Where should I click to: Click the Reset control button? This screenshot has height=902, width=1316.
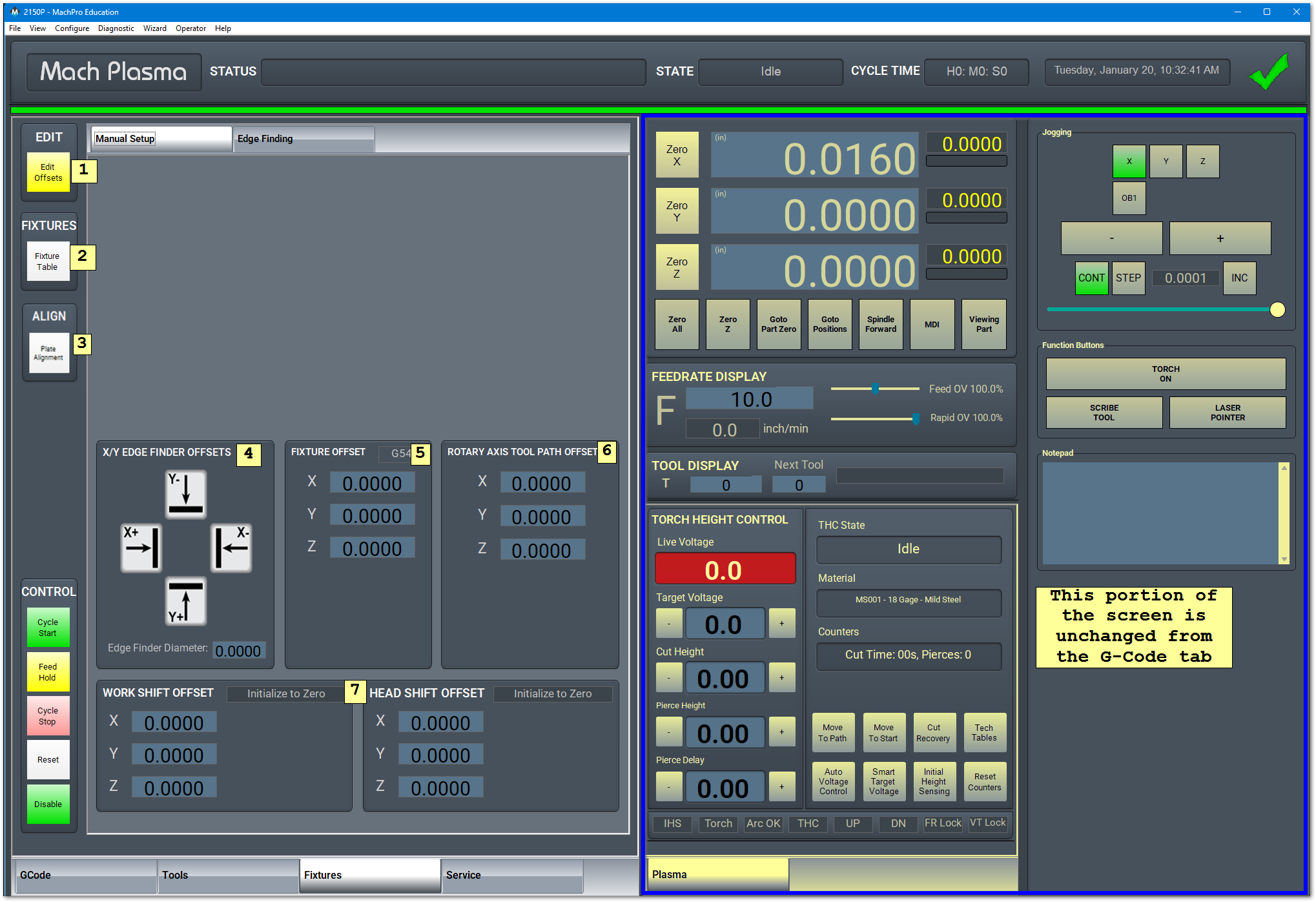coord(48,760)
